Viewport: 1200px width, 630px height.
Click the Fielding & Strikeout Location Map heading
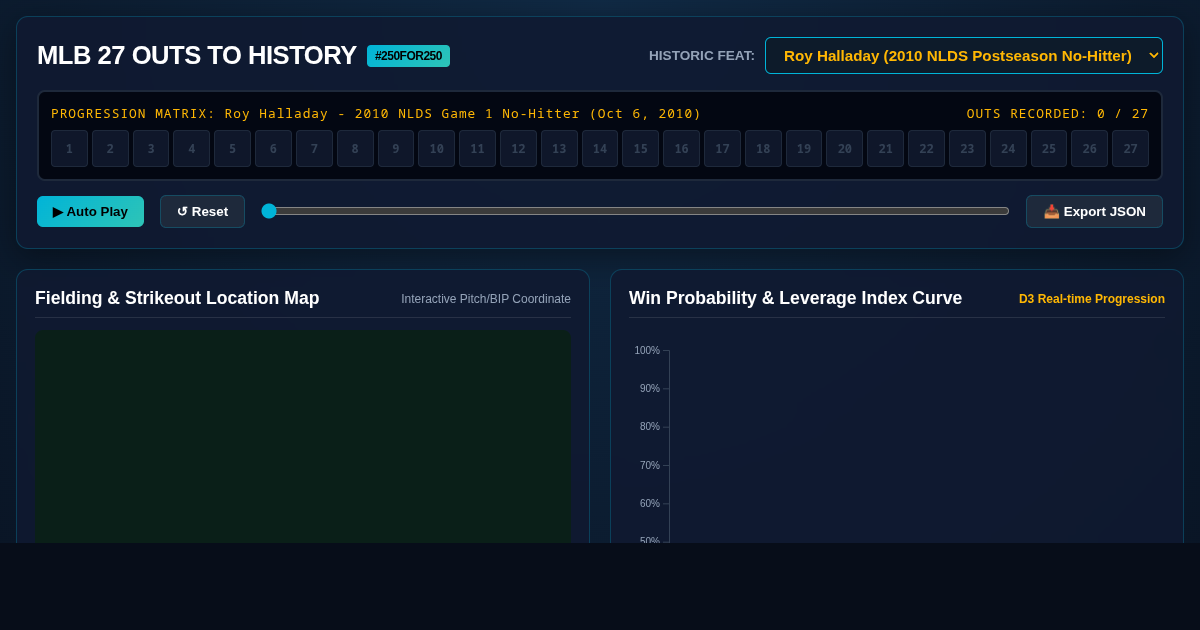pos(177,298)
